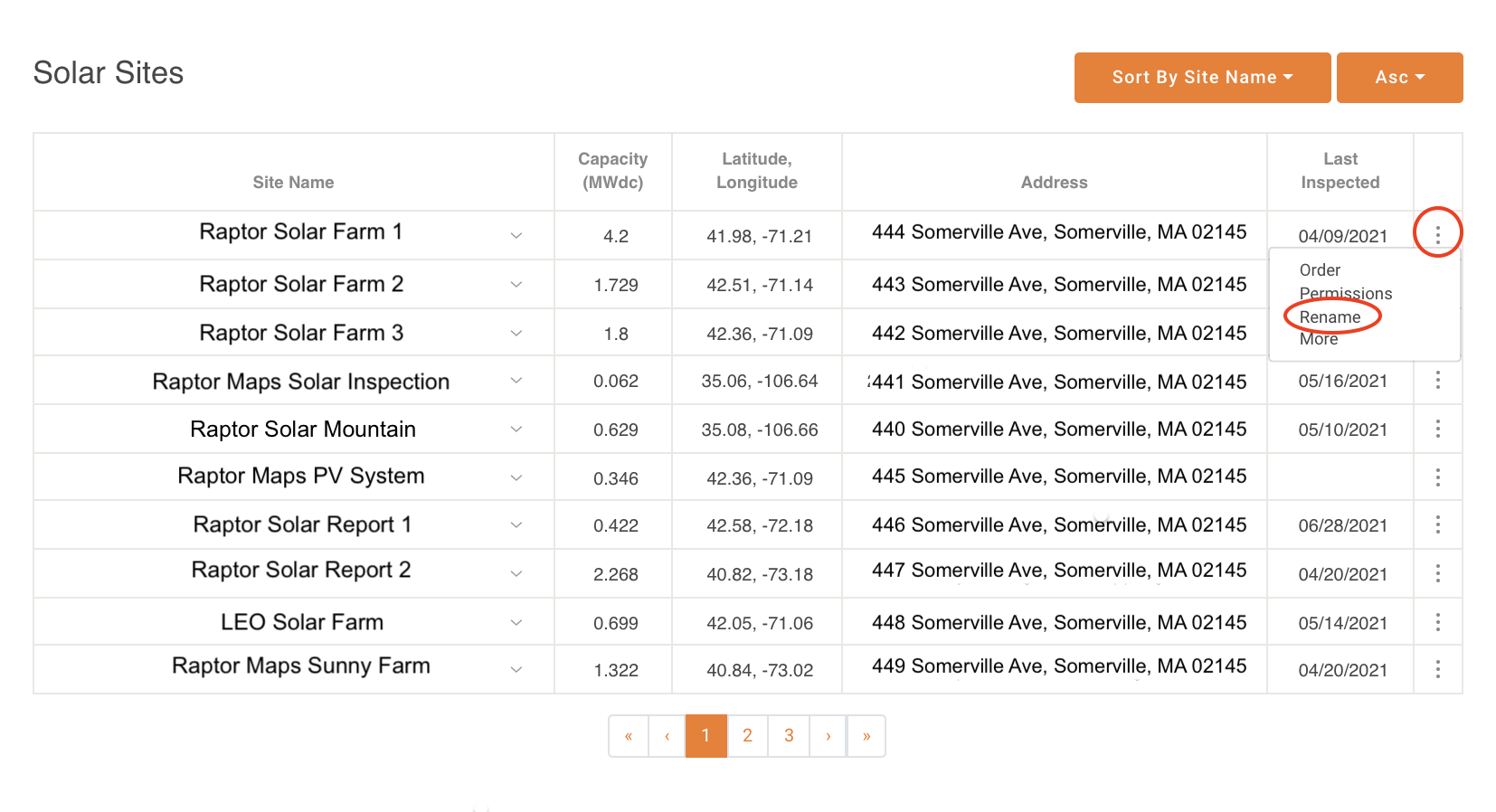Click the LEO Solar Farm site name
Screen dimensions: 1496x812
pyautogui.click(x=302, y=622)
